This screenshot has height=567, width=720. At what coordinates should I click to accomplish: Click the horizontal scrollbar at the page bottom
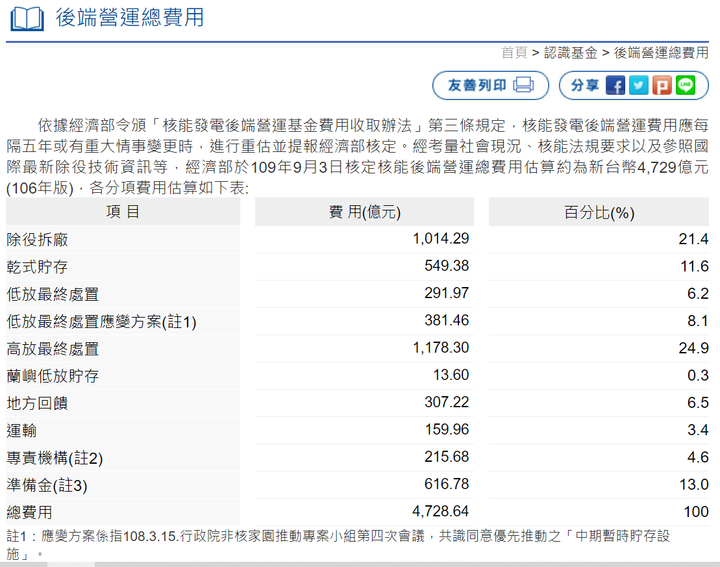point(360,564)
